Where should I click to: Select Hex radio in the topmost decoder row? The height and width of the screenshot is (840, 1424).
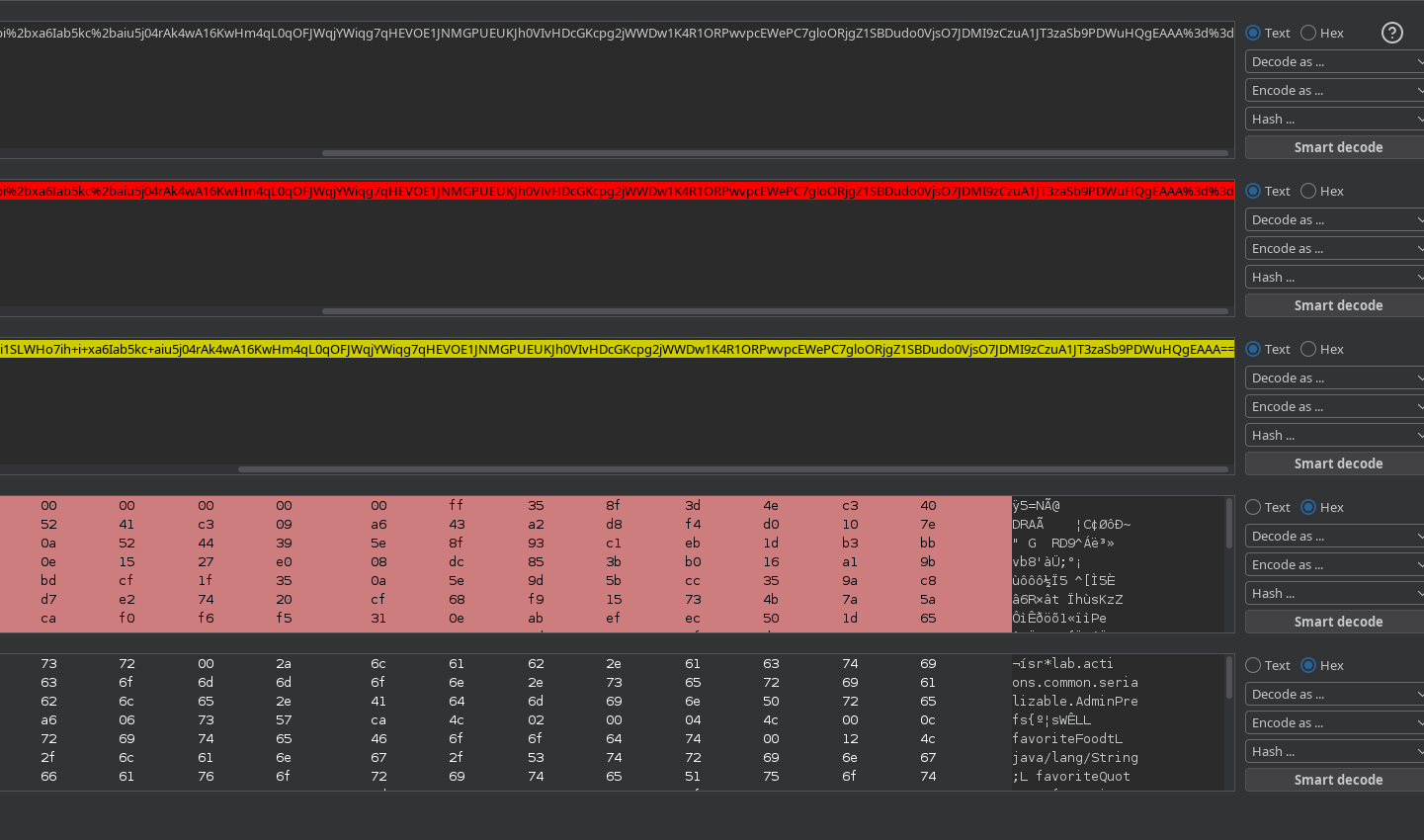click(x=1308, y=33)
